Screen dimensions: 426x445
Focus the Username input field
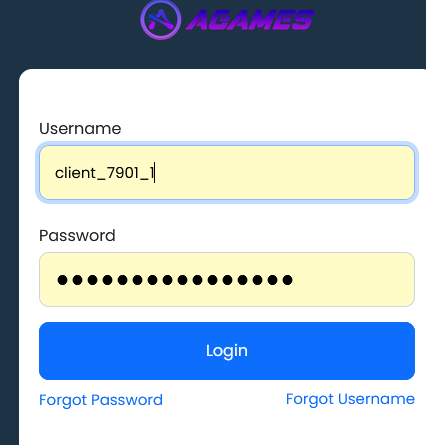click(x=227, y=173)
